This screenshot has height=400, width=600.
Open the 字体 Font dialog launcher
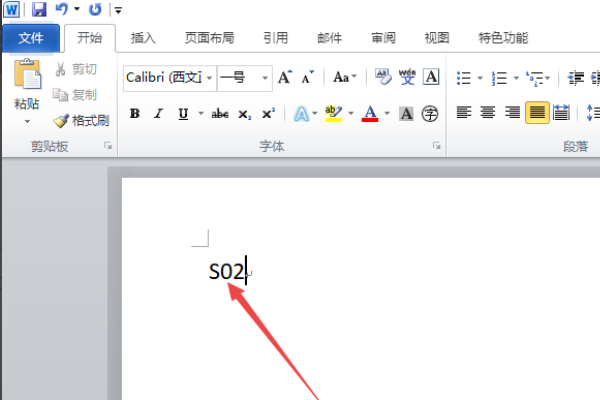click(436, 146)
